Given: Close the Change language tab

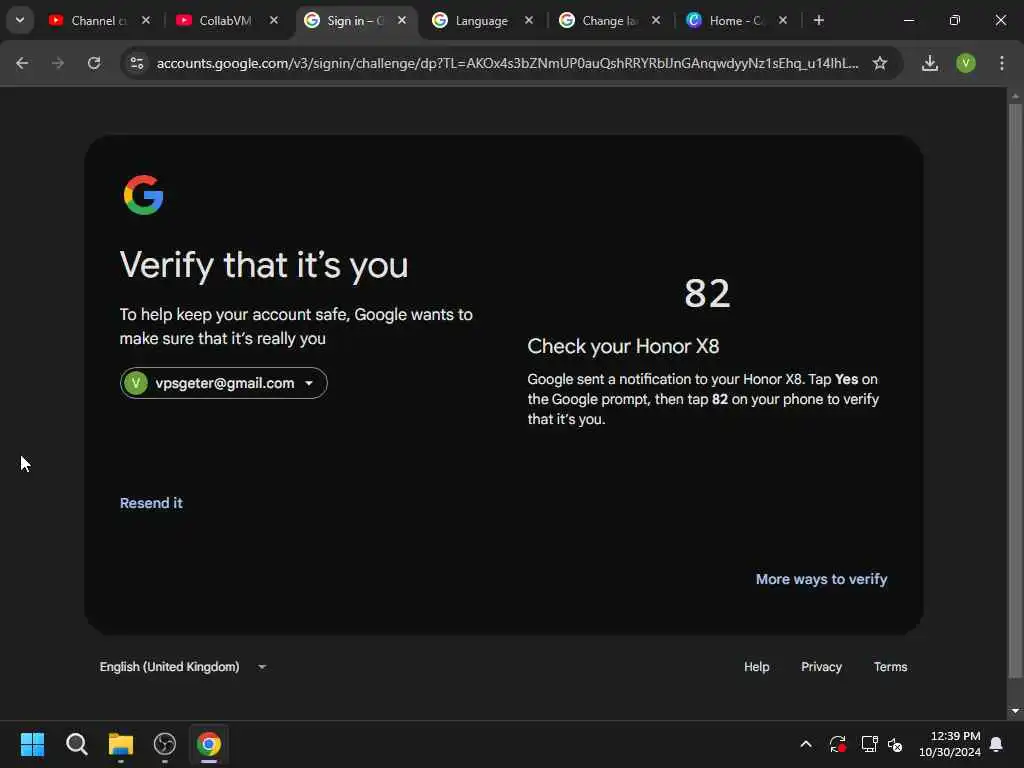Looking at the screenshot, I should (x=656, y=20).
